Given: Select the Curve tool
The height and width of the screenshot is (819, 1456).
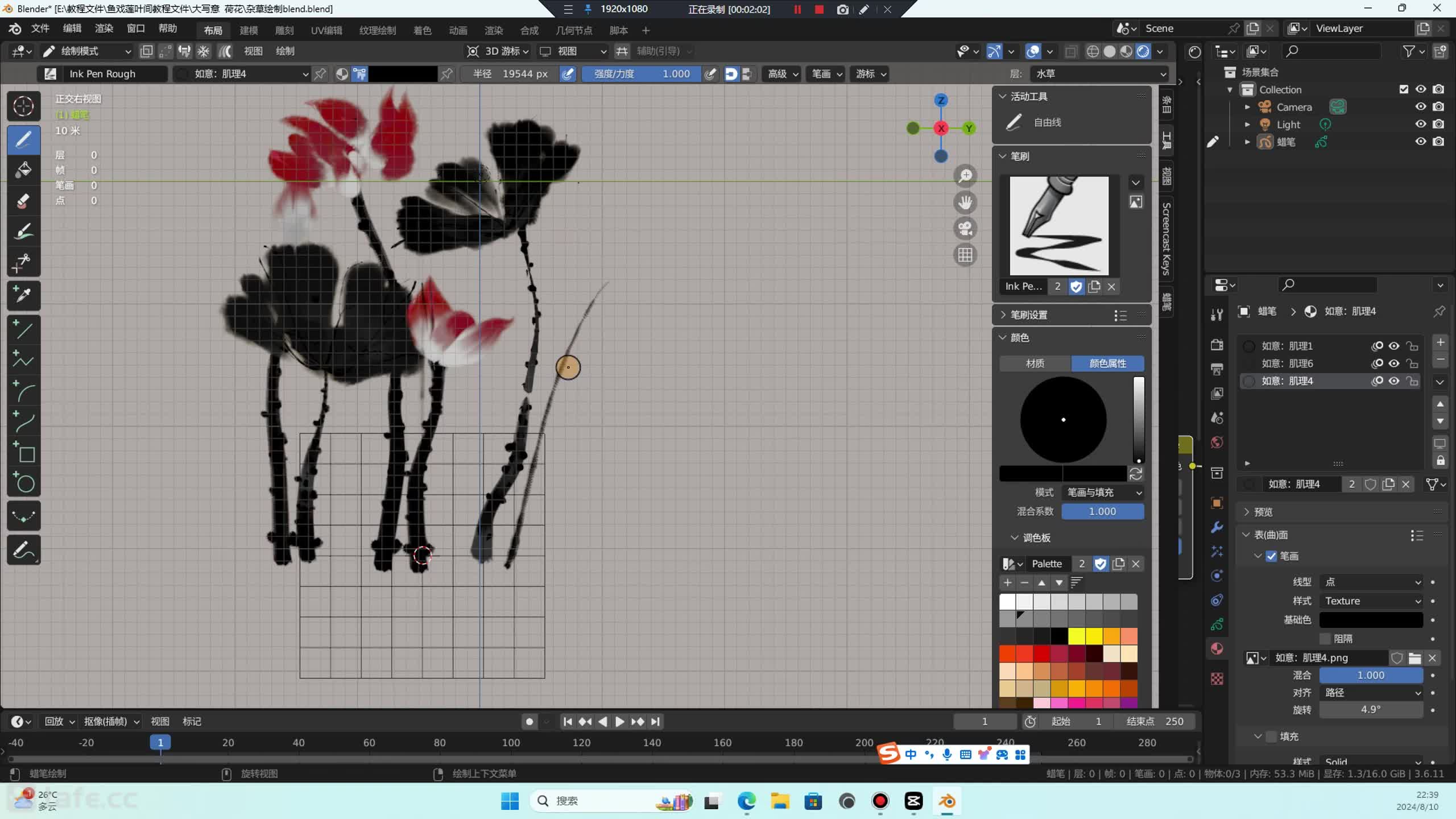Looking at the screenshot, I should pyautogui.click(x=23, y=421).
